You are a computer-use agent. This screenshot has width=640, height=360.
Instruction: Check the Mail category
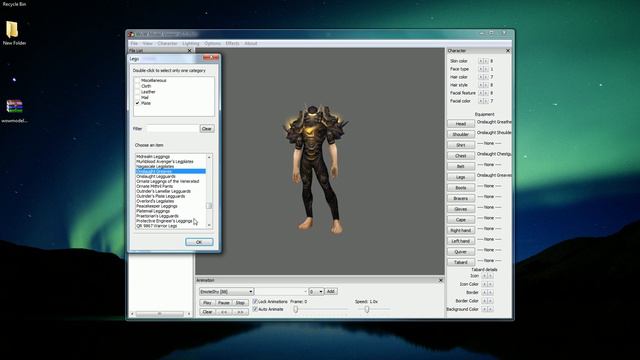138,98
